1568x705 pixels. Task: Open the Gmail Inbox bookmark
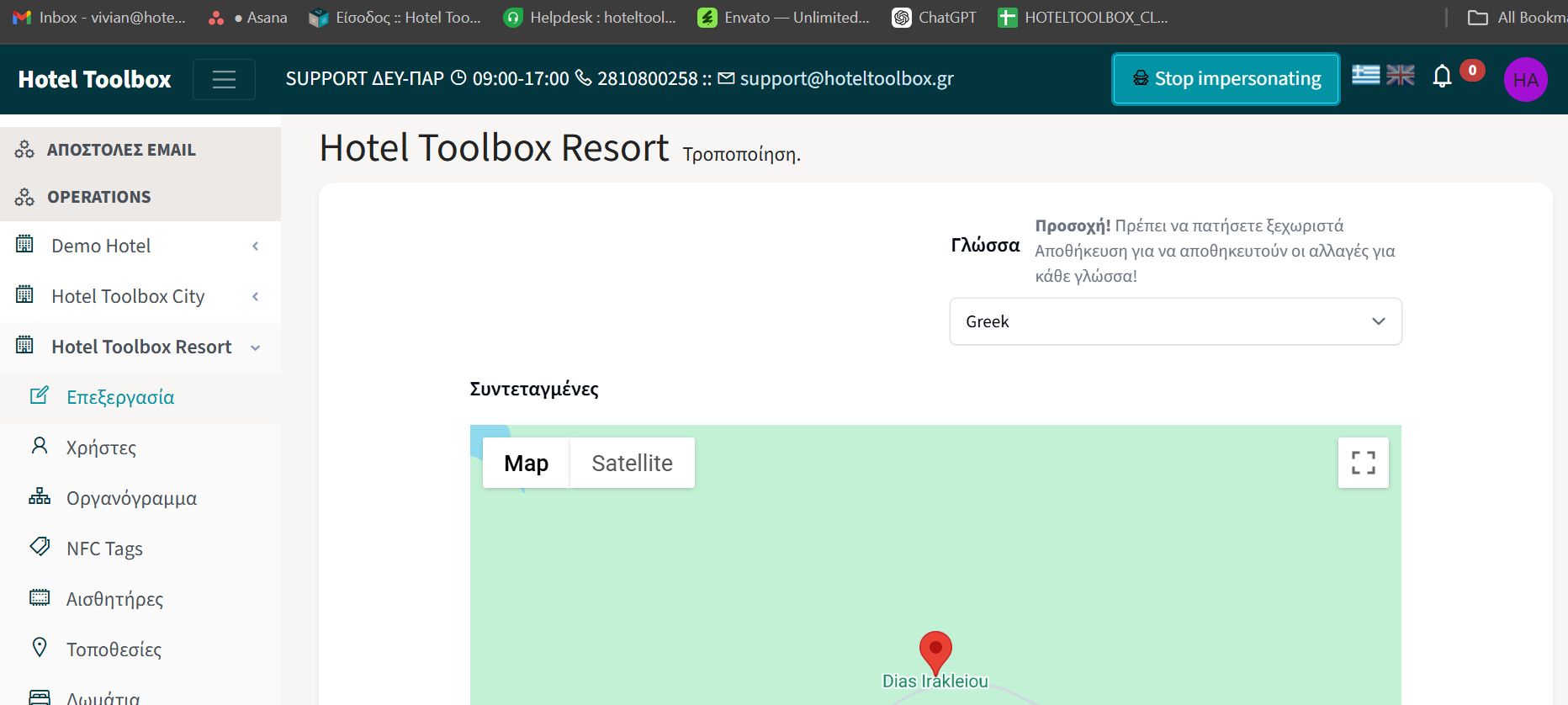coord(99,18)
